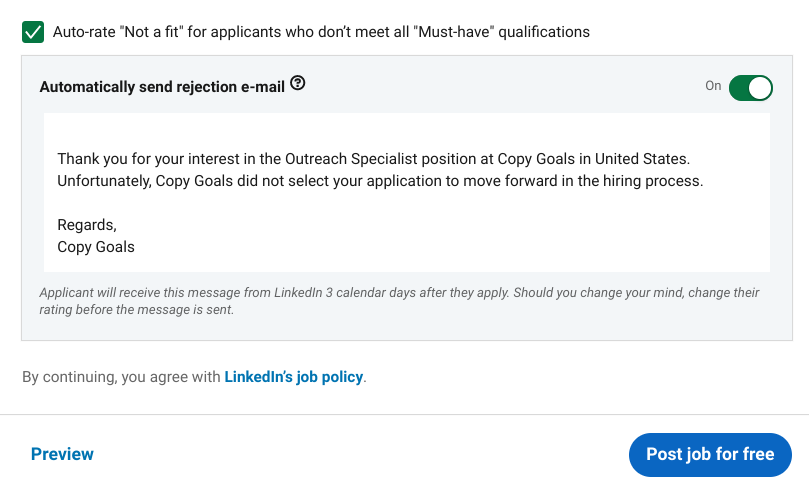Select the "Automatically send rejection e-mail" heading
The height and width of the screenshot is (499, 809).
pos(162,87)
